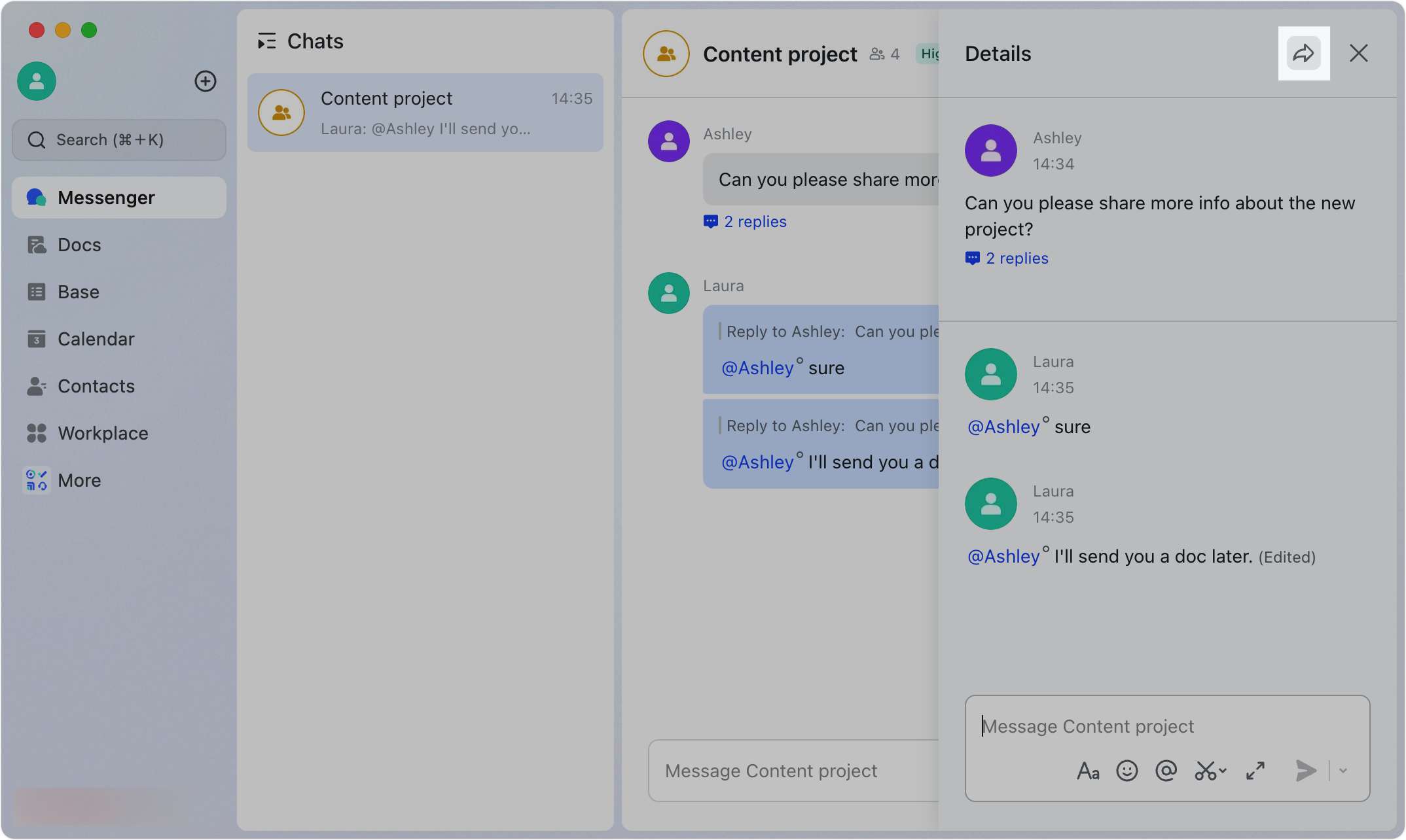The image size is (1406, 840).
Task: Expand the message composer with the arrows icon
Action: (1255, 771)
